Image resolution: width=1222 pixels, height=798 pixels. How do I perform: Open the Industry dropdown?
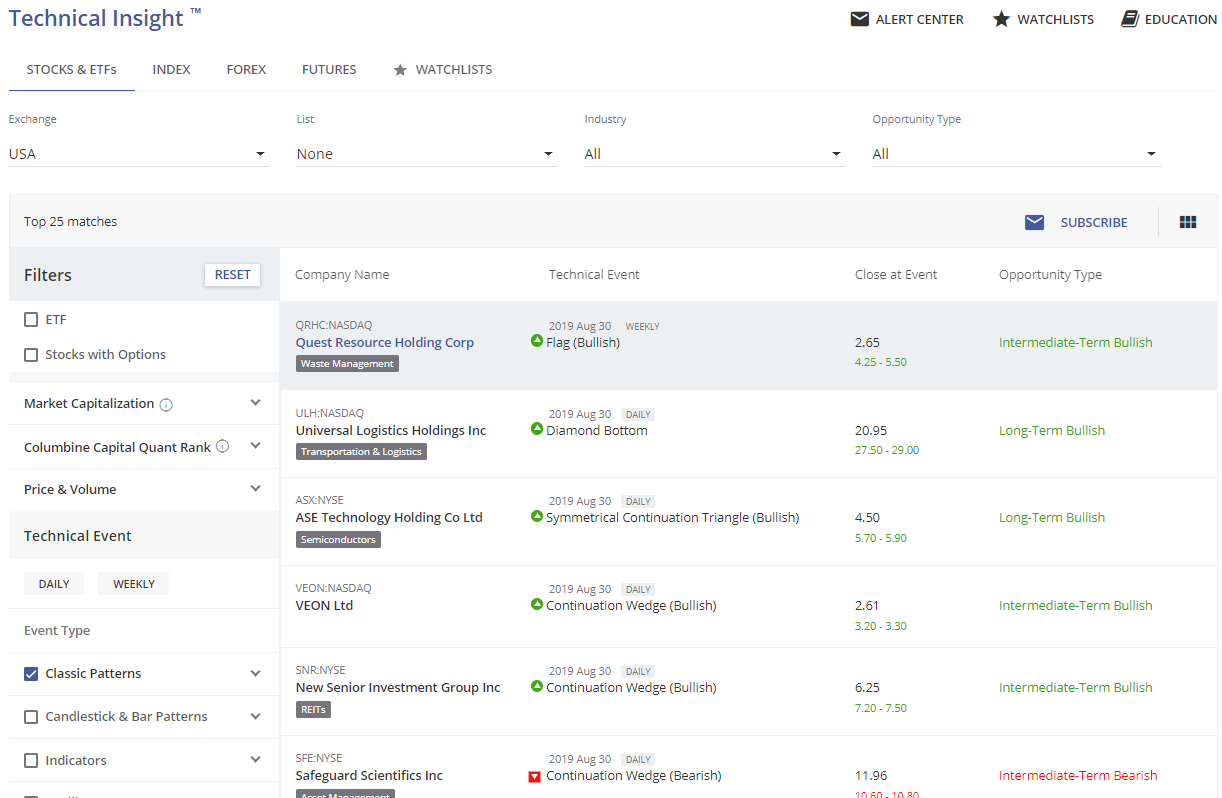715,154
